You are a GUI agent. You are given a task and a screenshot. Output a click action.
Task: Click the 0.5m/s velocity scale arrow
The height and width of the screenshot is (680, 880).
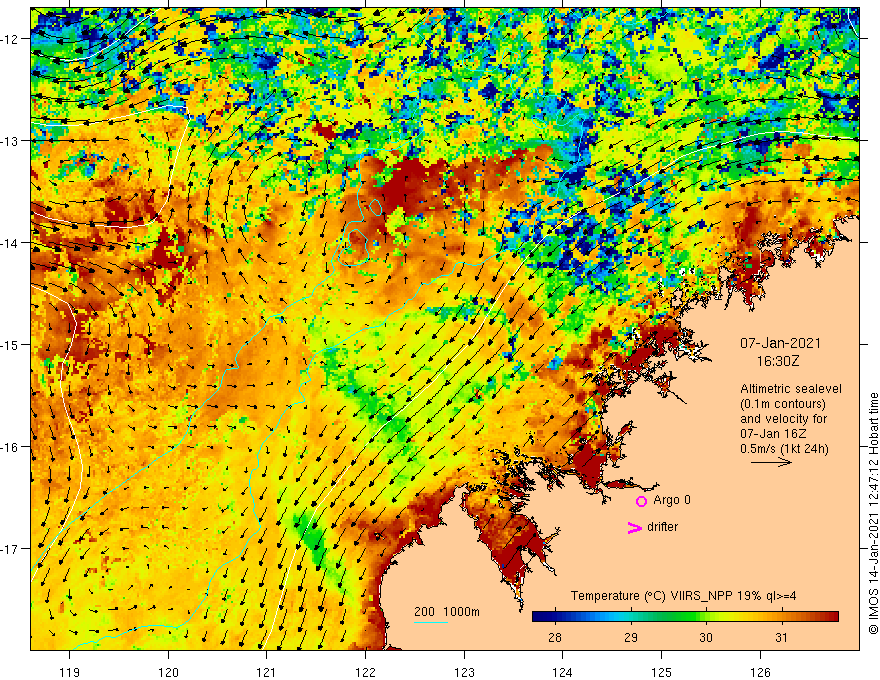[x=772, y=462]
